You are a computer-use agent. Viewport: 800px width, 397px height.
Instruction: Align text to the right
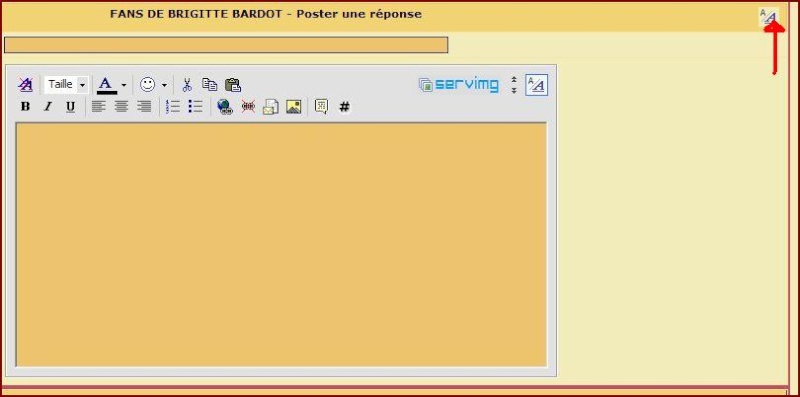click(144, 107)
